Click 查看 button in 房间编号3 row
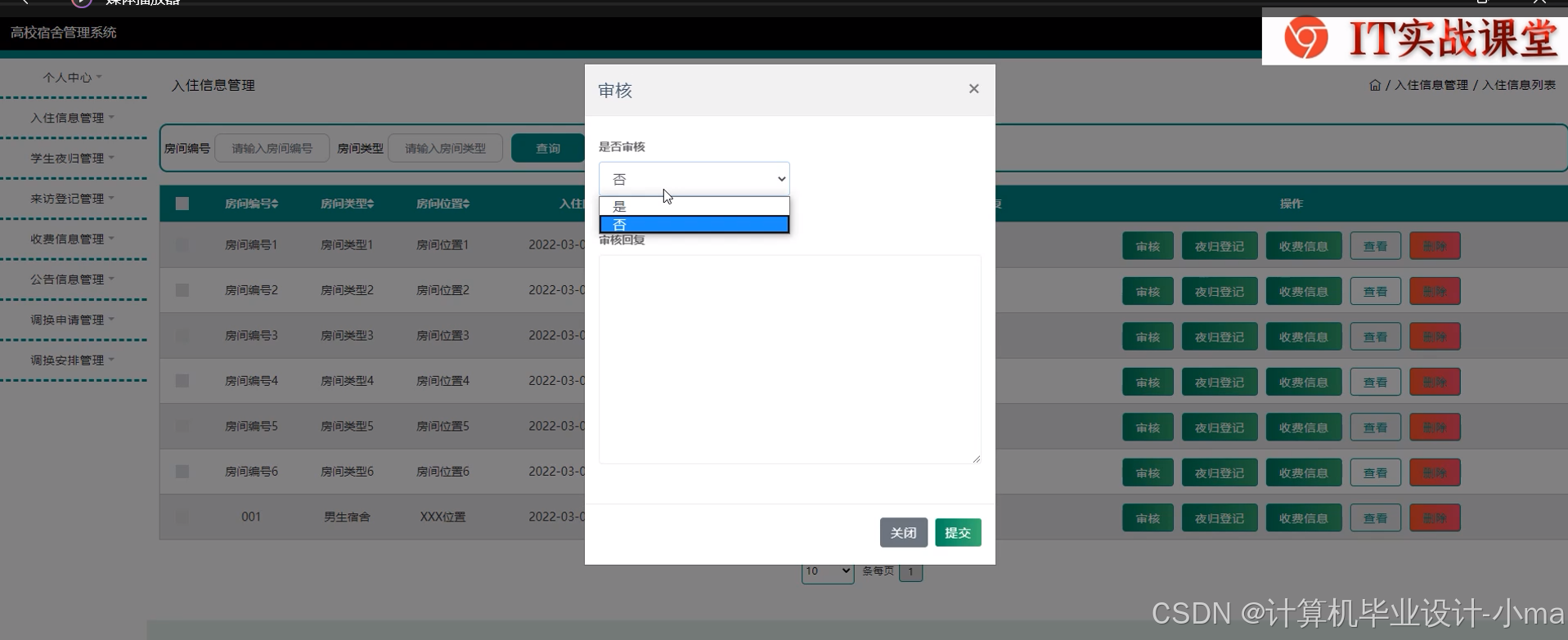This screenshot has width=1568, height=640. pos(1376,337)
